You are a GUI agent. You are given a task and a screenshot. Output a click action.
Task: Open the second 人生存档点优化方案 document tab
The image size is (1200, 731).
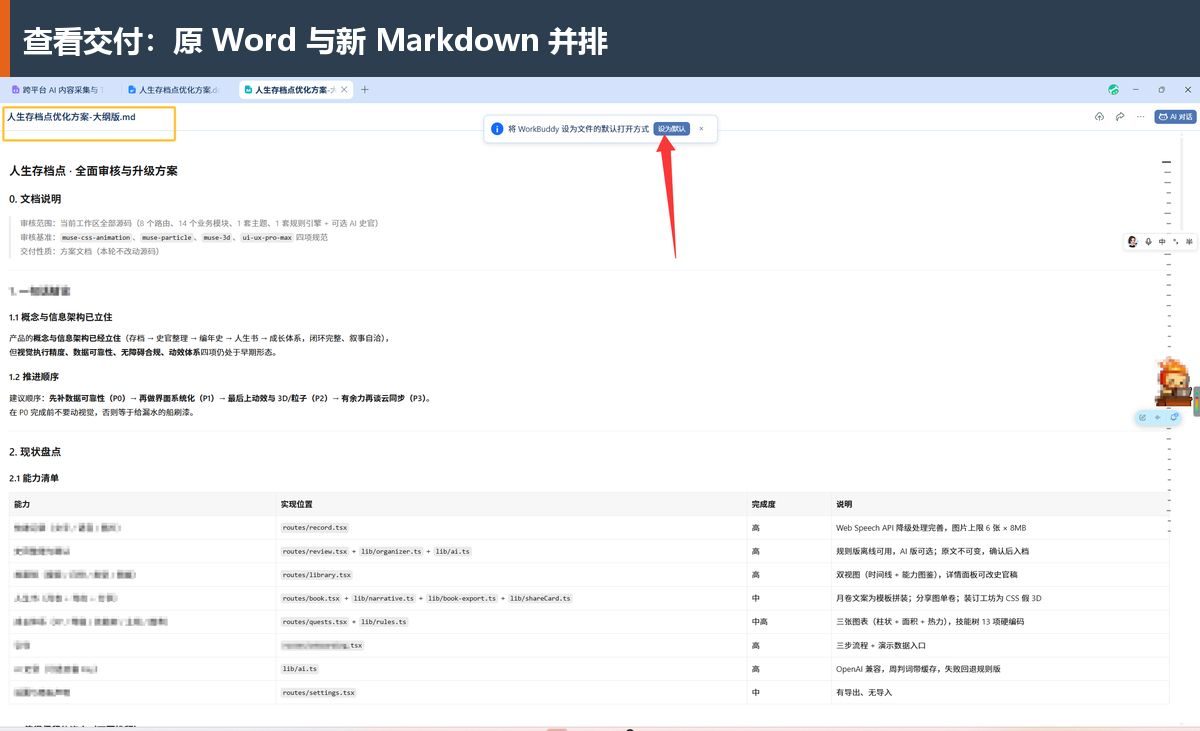[x=173, y=90]
